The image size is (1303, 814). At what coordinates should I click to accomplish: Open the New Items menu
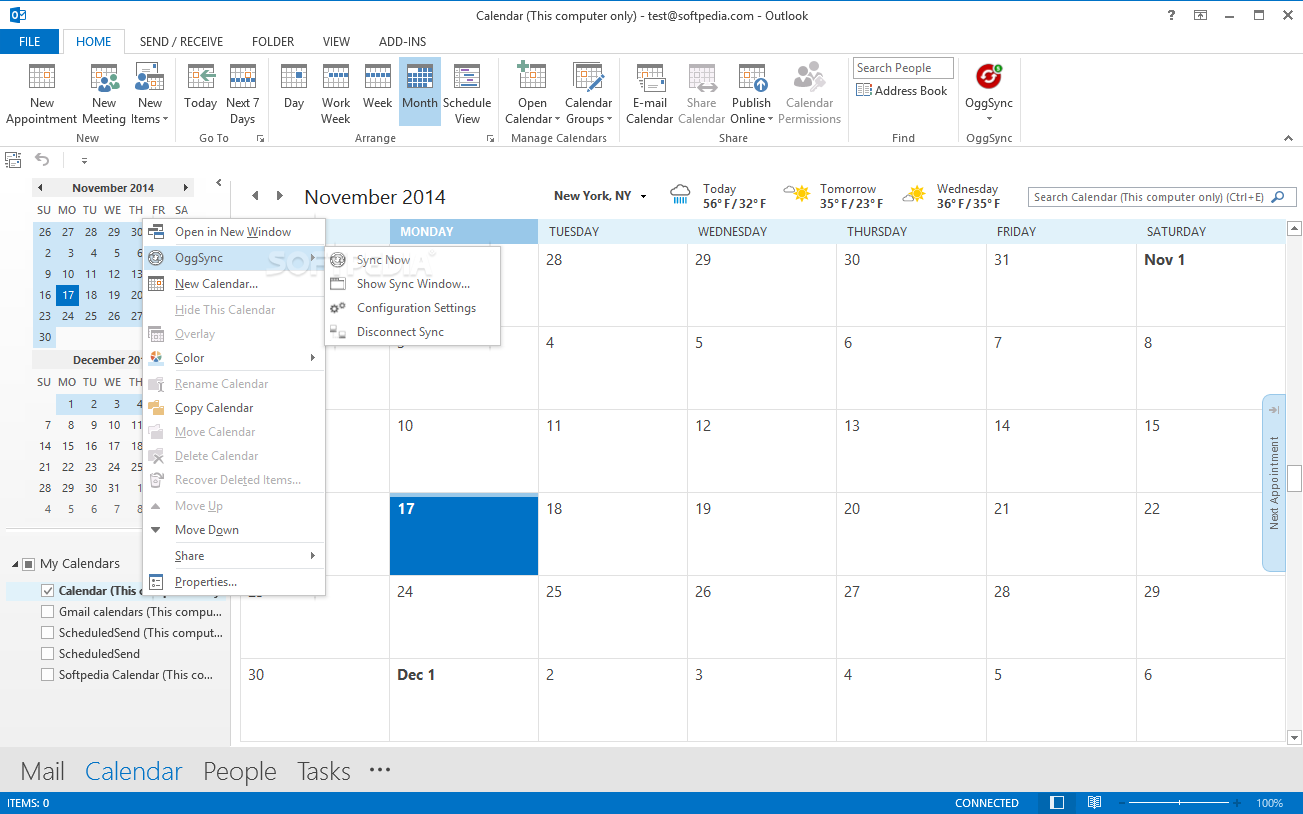click(x=150, y=94)
